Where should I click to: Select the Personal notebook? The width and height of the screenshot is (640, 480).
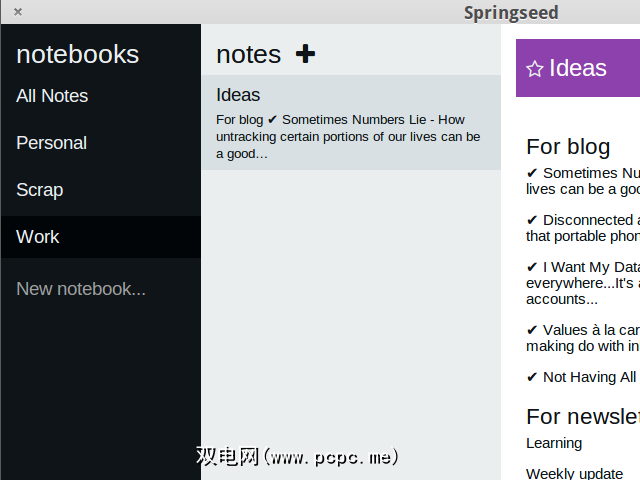pyautogui.click(x=51, y=143)
